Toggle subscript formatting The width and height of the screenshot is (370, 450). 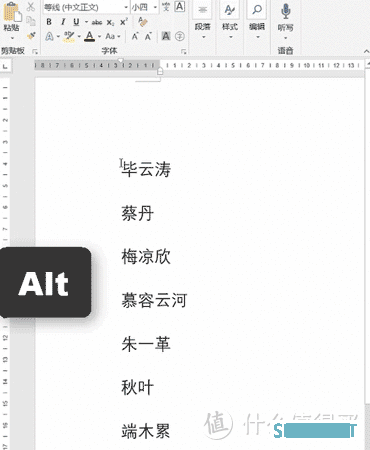click(110, 22)
